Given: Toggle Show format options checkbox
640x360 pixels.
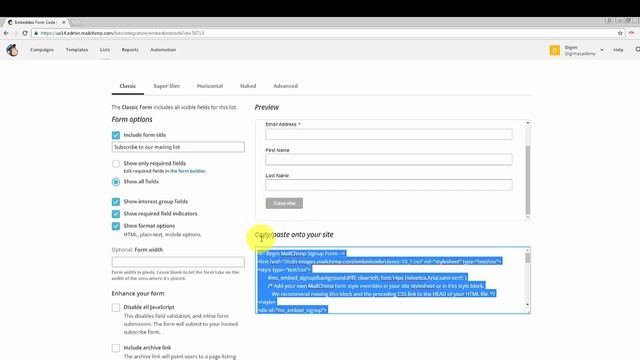Looking at the screenshot, I should coord(116,226).
